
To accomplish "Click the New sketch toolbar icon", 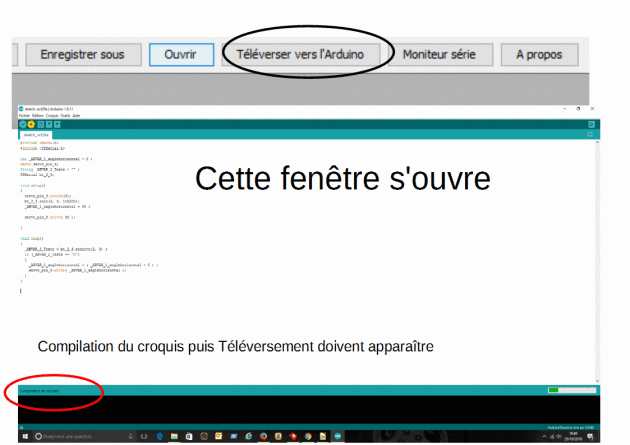I will point(39,124).
